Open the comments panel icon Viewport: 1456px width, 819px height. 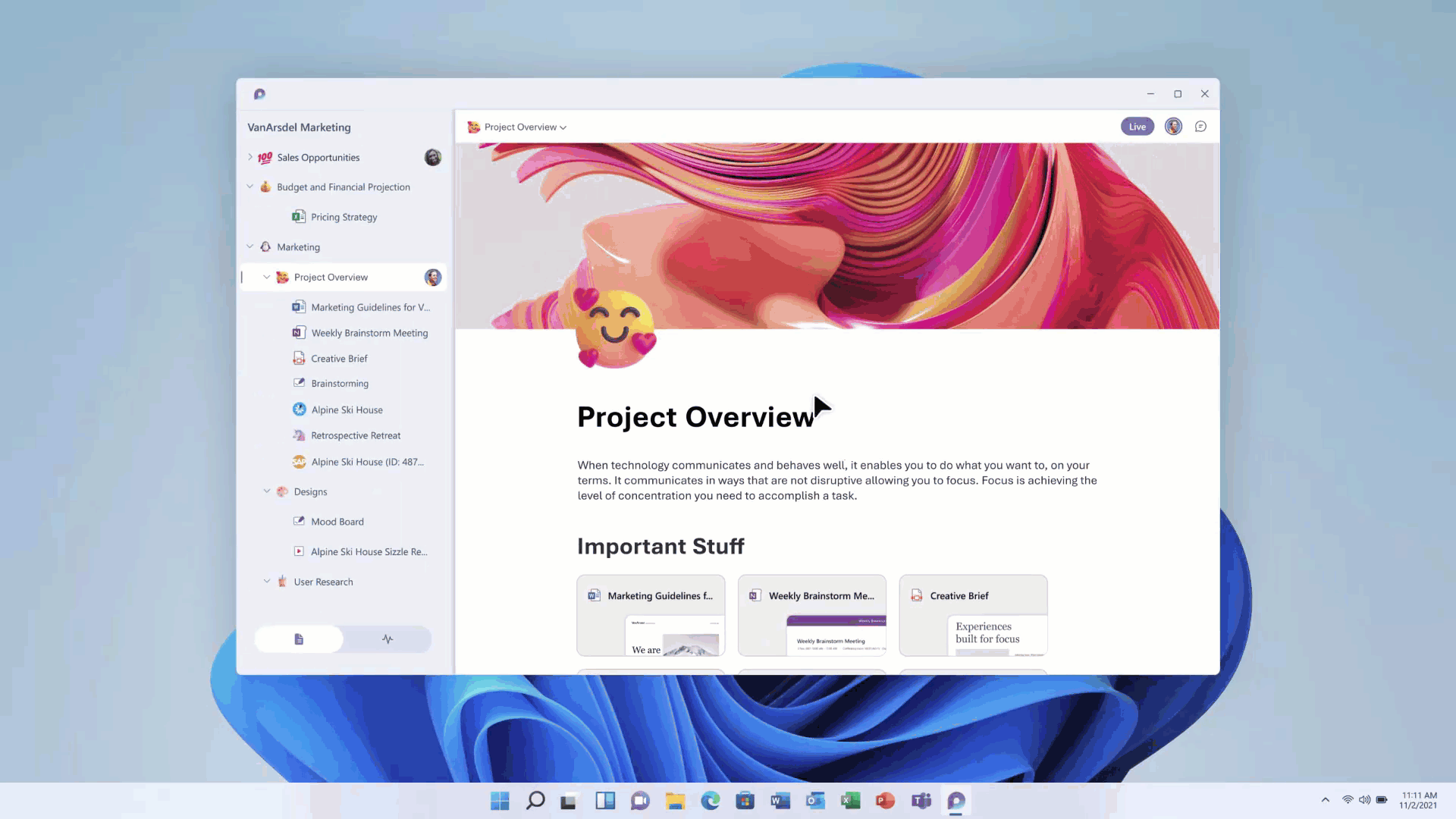tap(1200, 126)
